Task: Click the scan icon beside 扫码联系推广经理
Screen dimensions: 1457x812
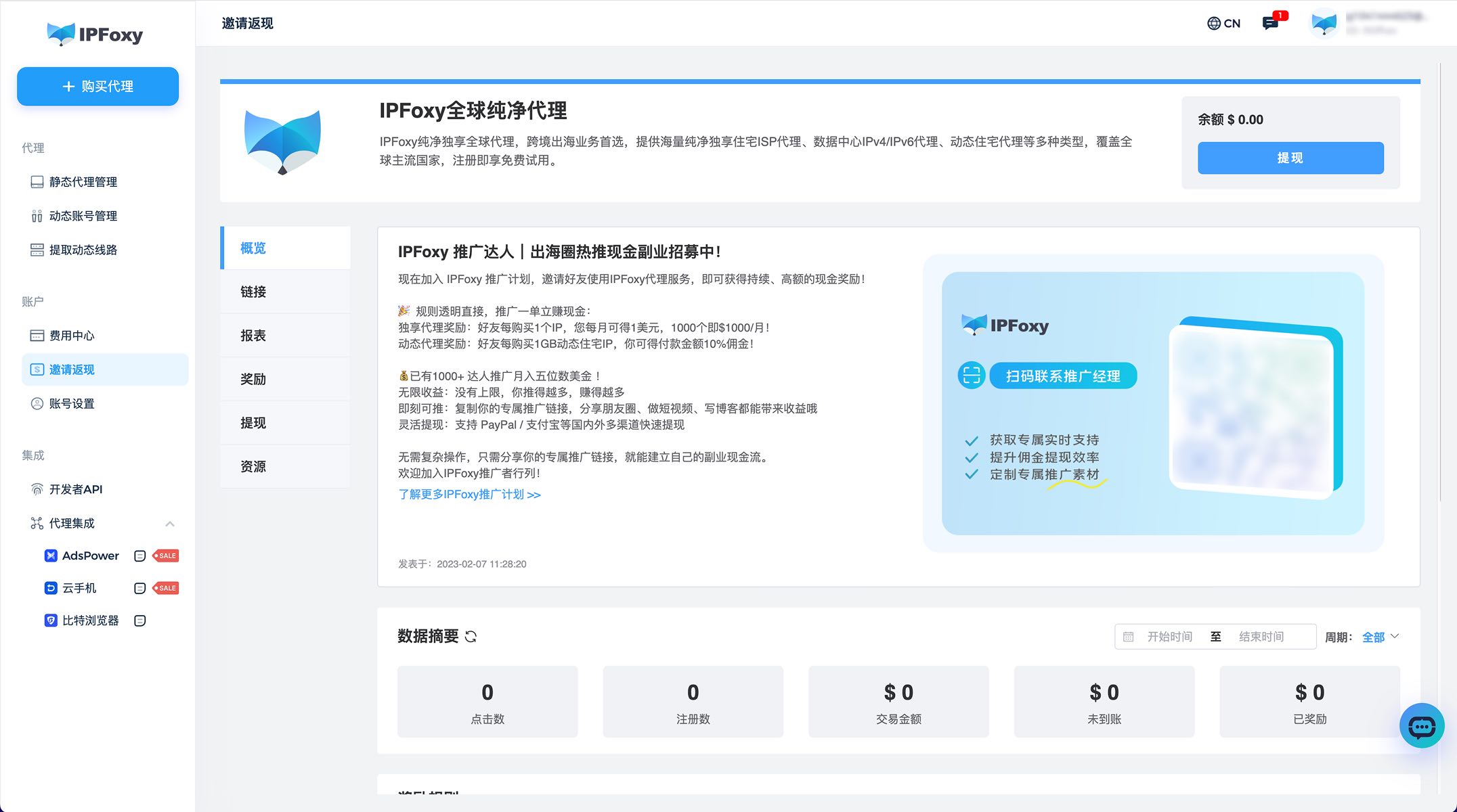Action: pos(972,376)
